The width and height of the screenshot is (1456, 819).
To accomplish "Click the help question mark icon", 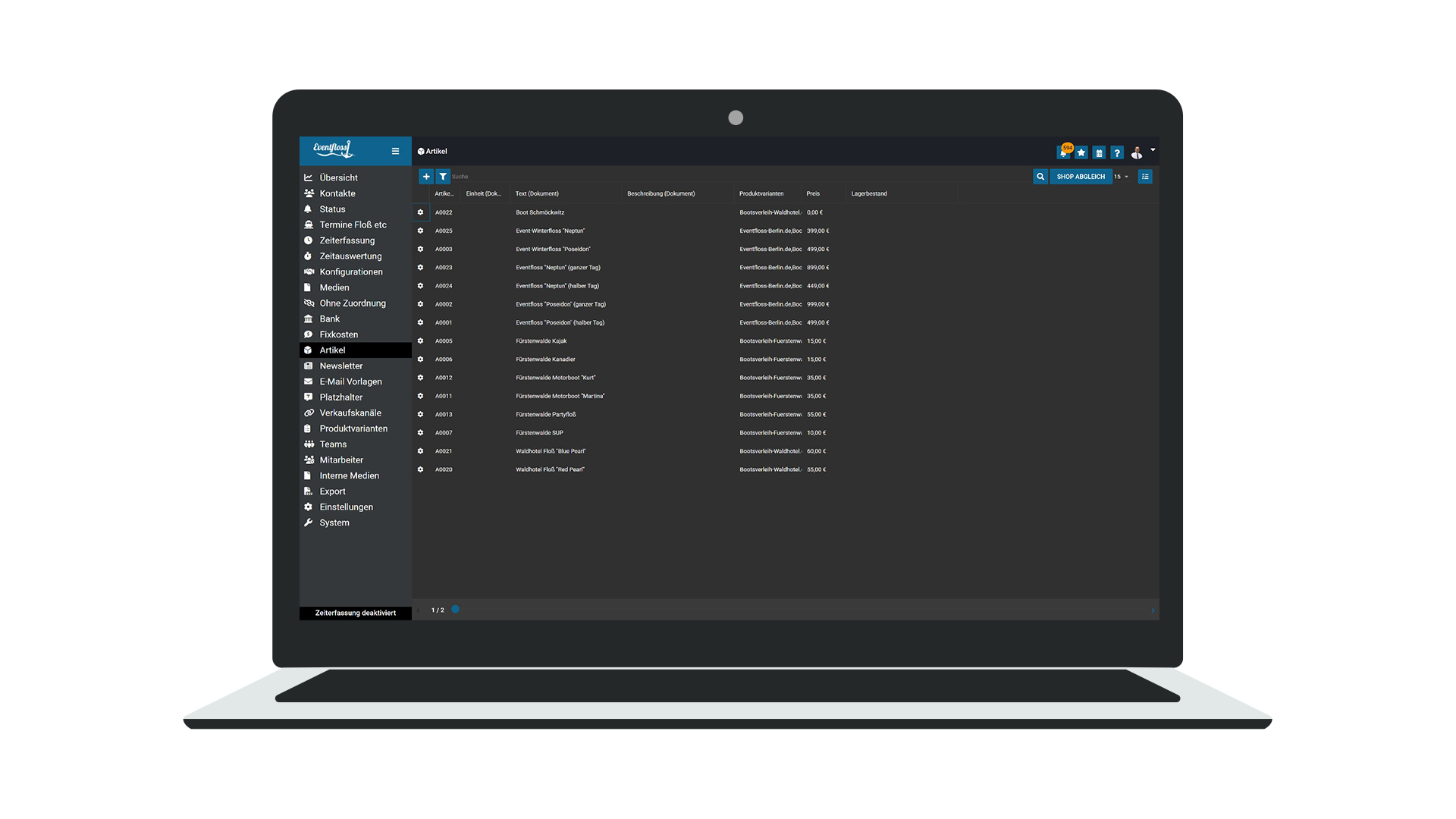I will (x=1117, y=153).
